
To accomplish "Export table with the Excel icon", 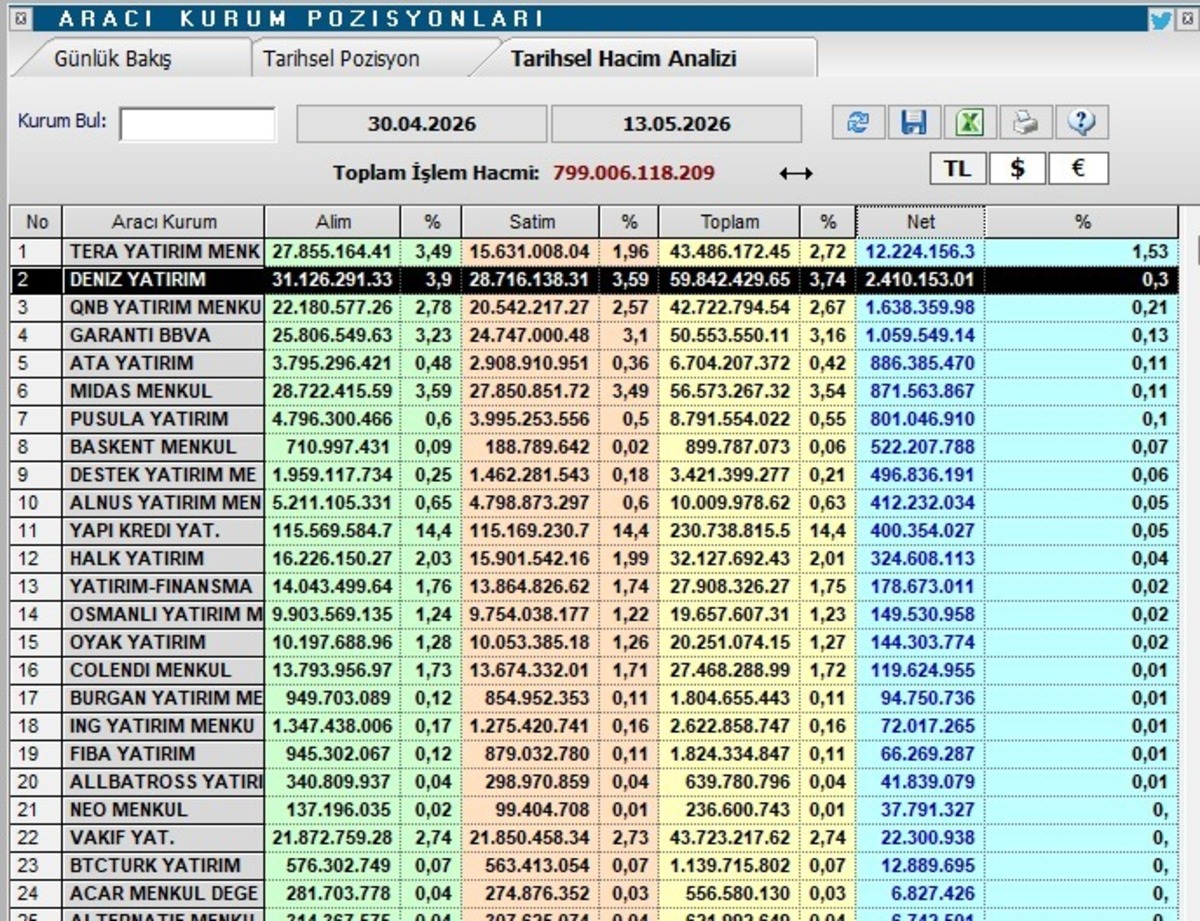I will coord(969,123).
